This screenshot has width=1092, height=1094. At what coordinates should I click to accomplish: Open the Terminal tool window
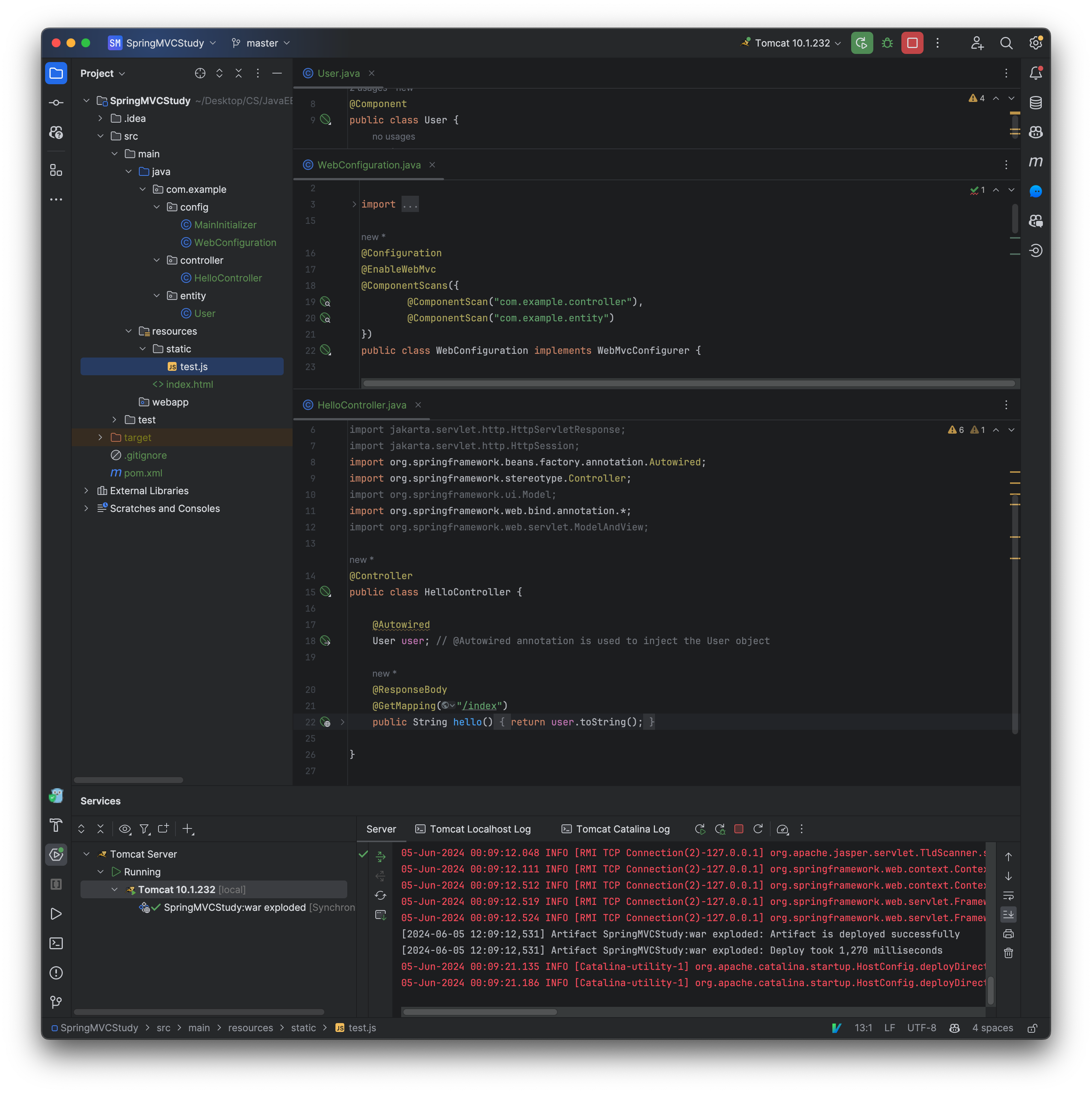coord(56,943)
